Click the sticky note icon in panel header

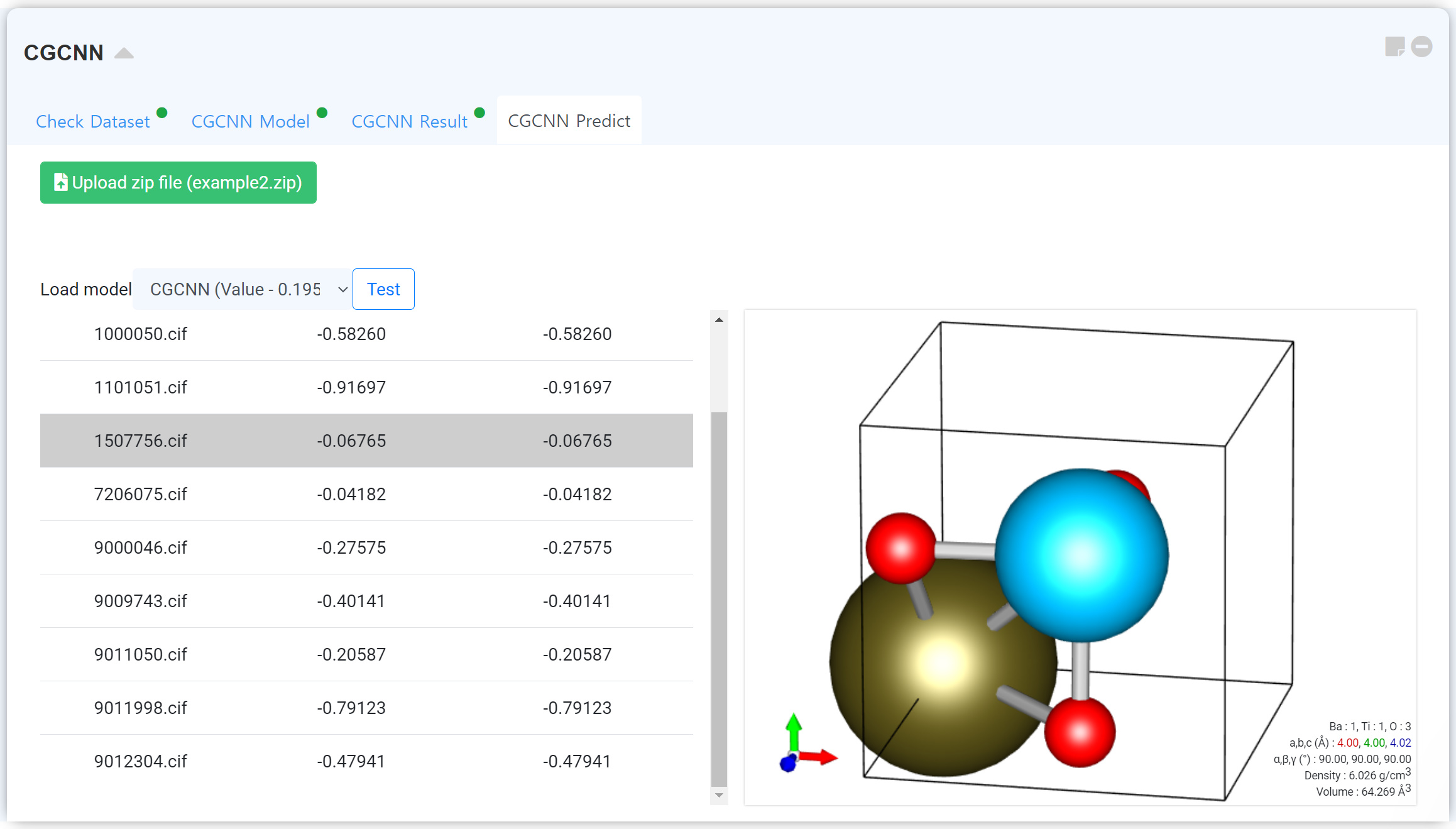1394,47
